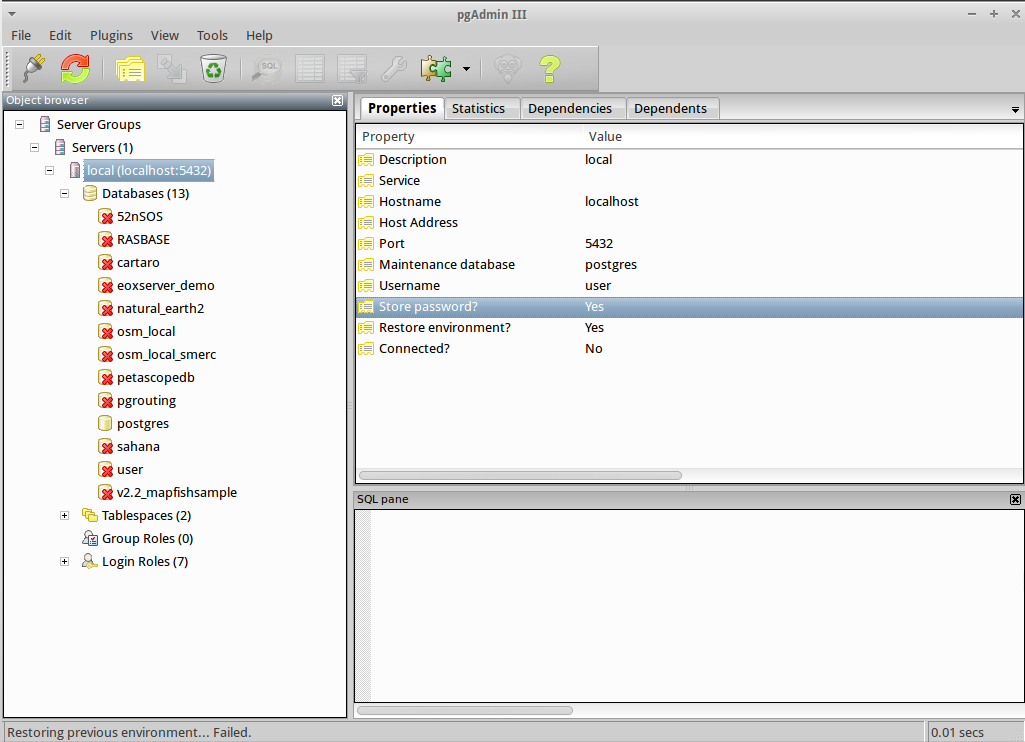Click the Server Groups icon
The height and width of the screenshot is (742, 1025).
[x=44, y=124]
